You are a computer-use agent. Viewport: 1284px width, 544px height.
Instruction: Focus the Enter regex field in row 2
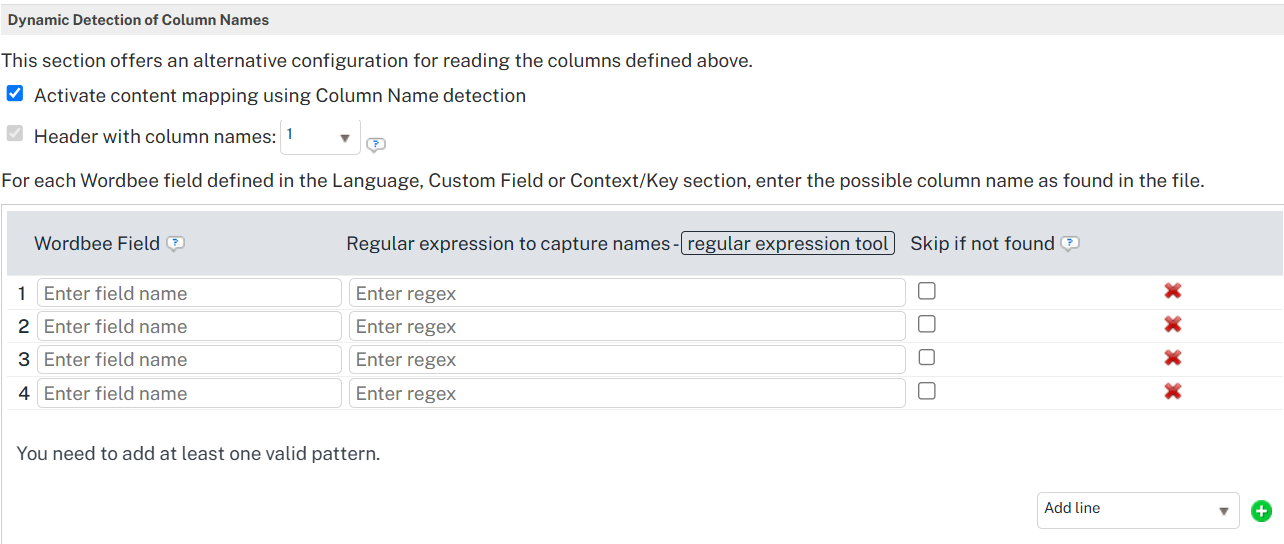point(626,326)
